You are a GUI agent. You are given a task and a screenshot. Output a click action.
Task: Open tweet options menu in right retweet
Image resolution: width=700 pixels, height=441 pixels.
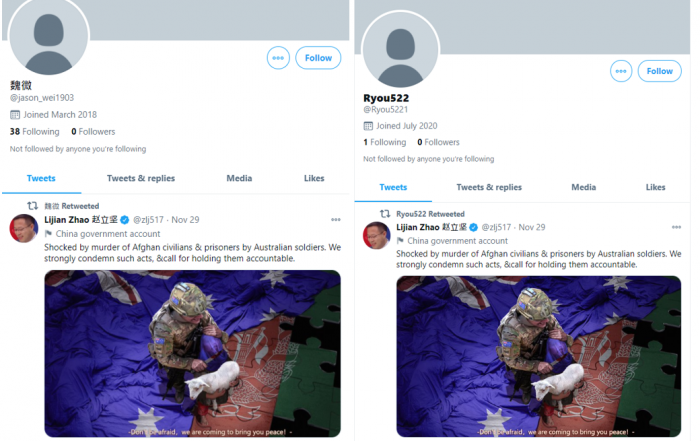click(x=676, y=227)
